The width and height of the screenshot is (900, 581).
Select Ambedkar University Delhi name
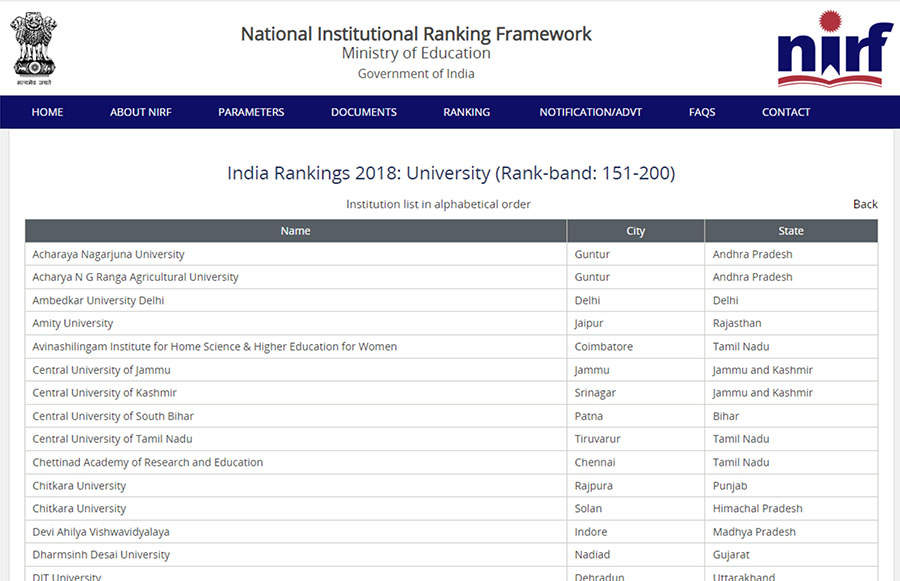coord(98,300)
